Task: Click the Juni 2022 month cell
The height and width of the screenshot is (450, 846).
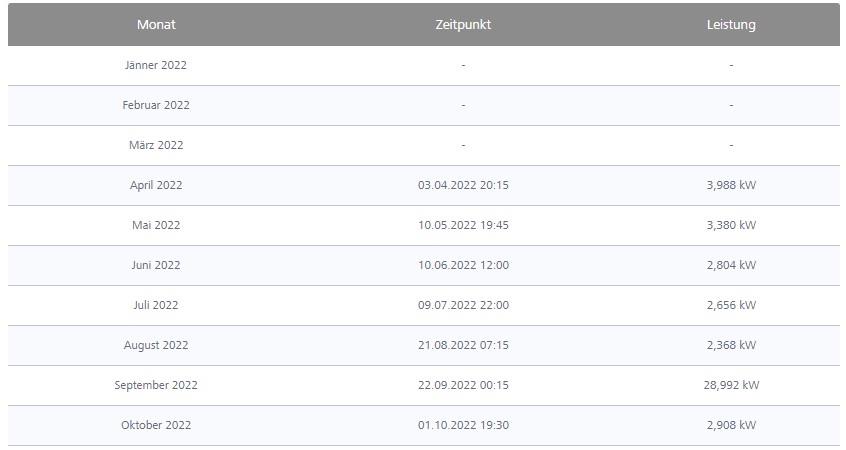Action: (156, 265)
